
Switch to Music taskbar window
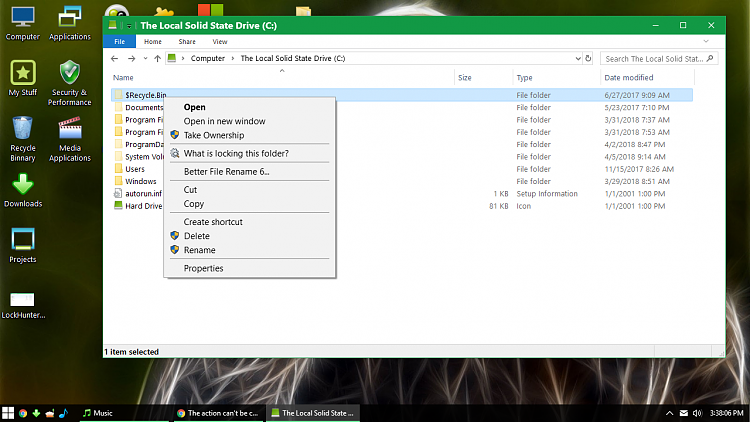point(123,413)
